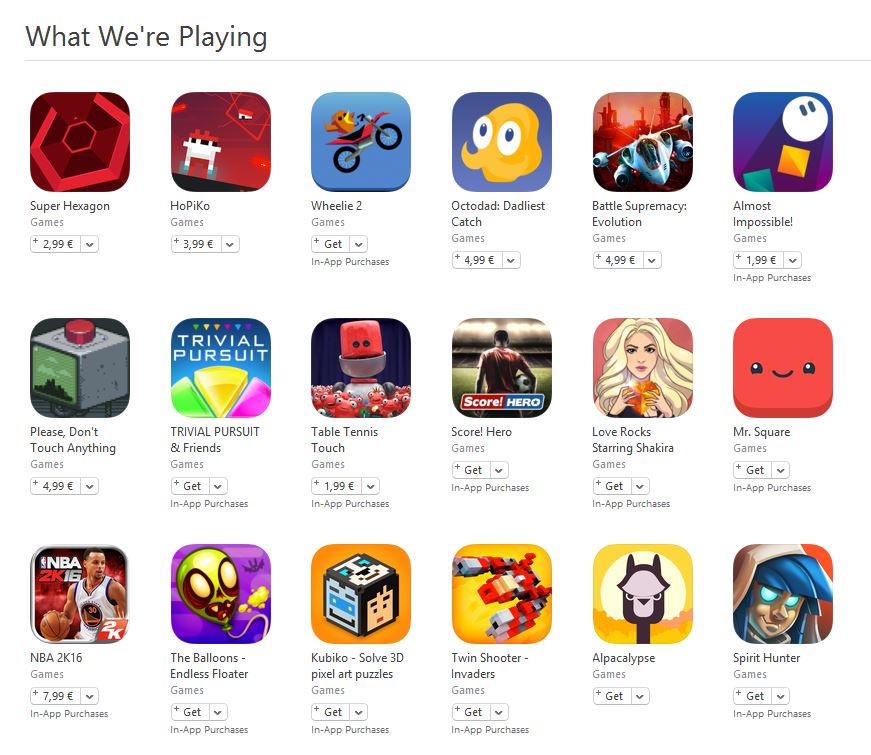871x755 pixels.
Task: Expand the dropdown arrow beside Wheelie 2 Get
Action: pos(358,244)
